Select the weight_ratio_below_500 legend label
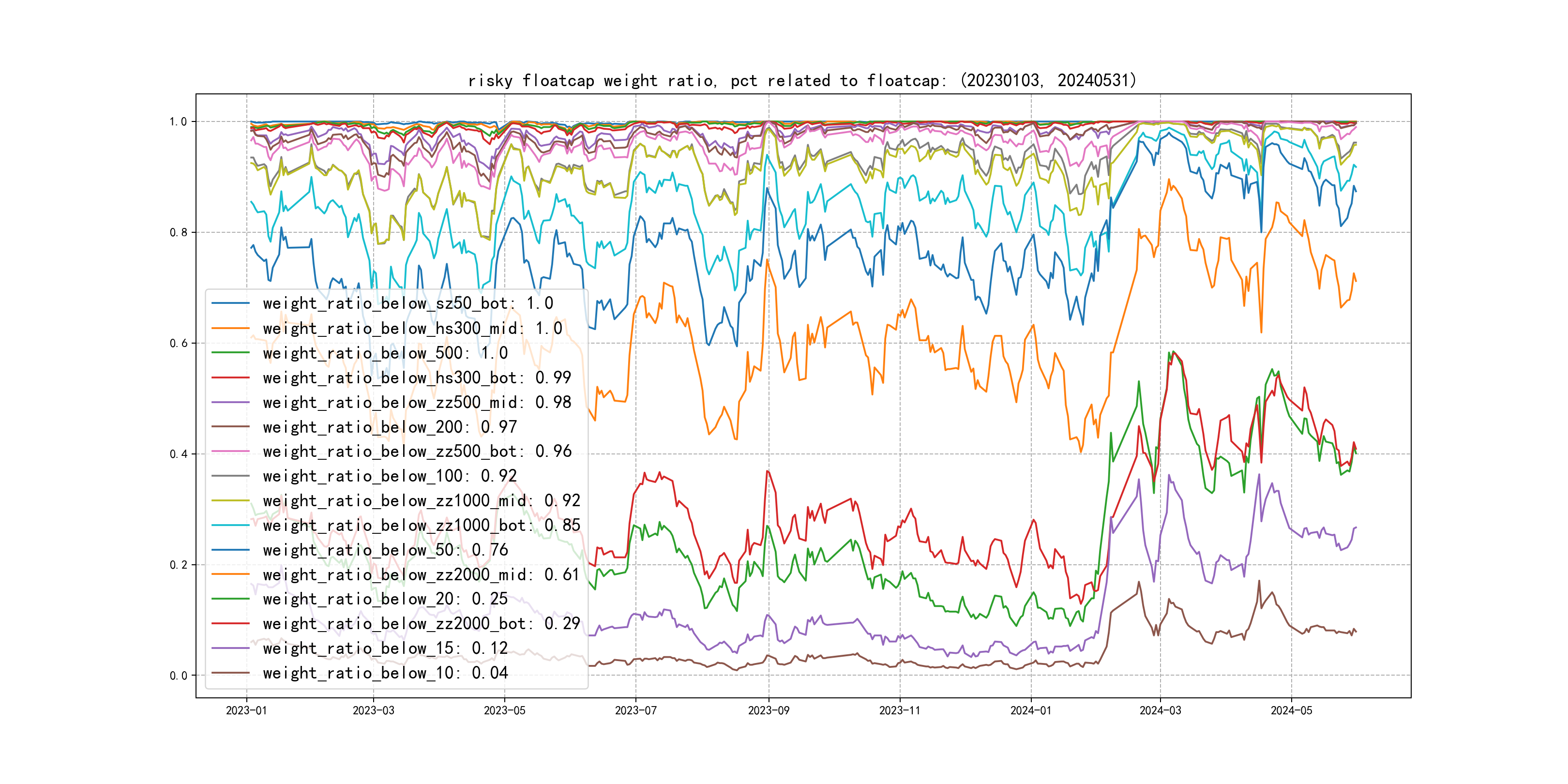 coord(385,353)
